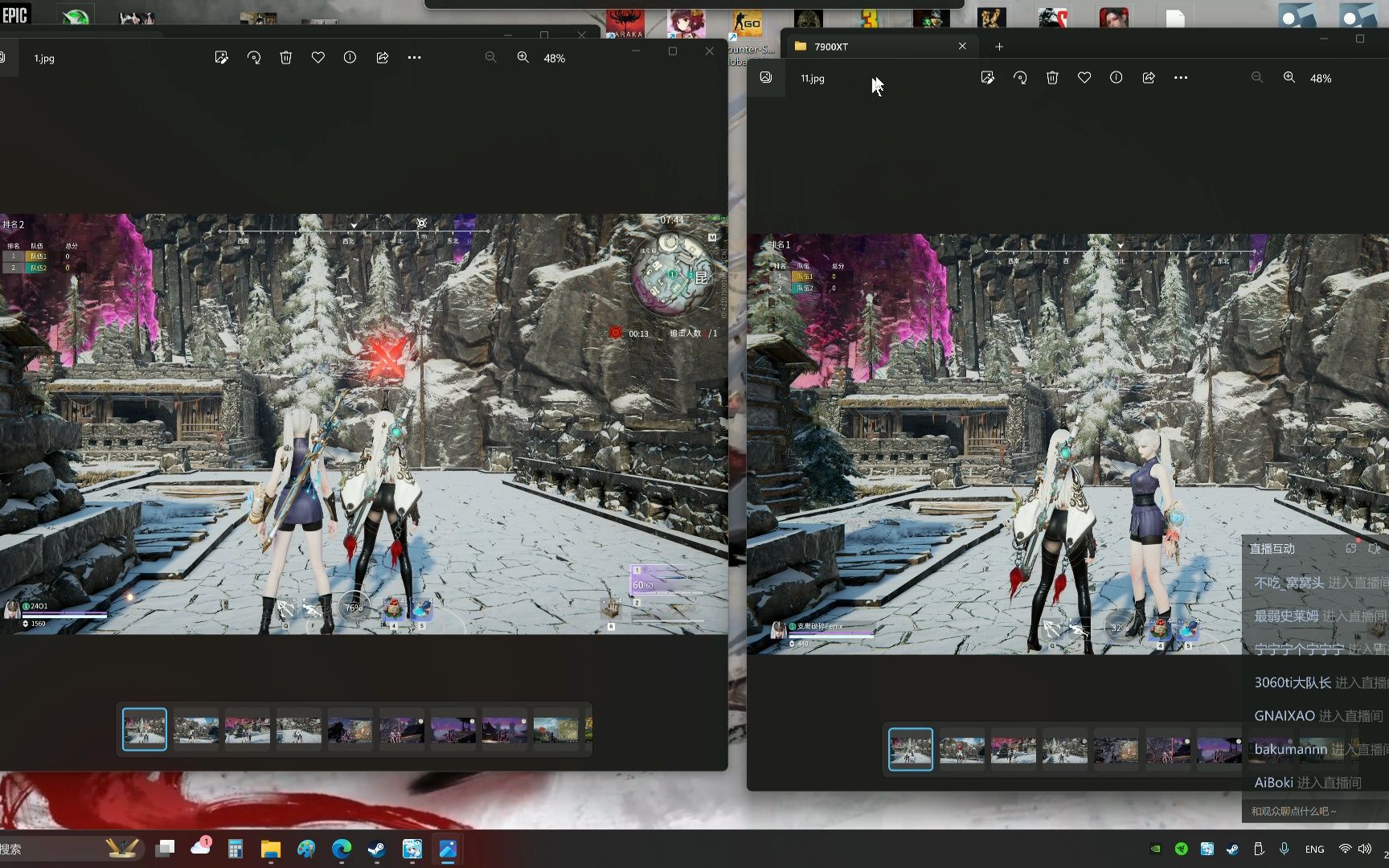Open See more menu in 1.jpg window
Screen dimensions: 1389x868
pos(414,58)
